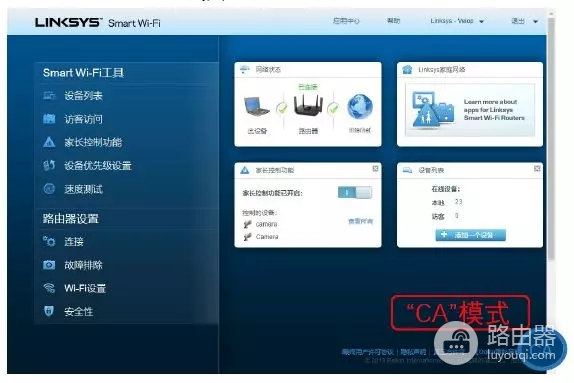Open the 连接 gears icon
This screenshot has width=574, height=383.
[x=49, y=241]
